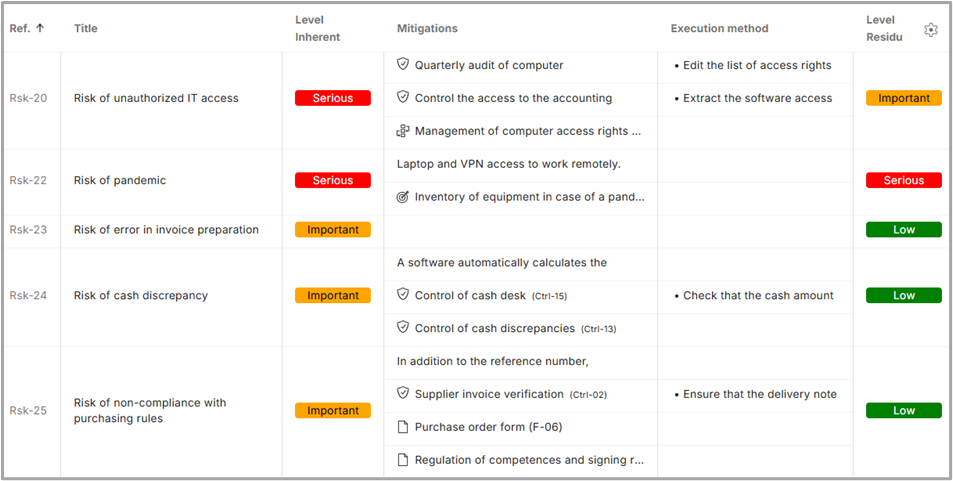Screen dimensions: 953x481
Task: Click shield icon beside Quarterly audit of computer
Action: [x=403, y=65]
